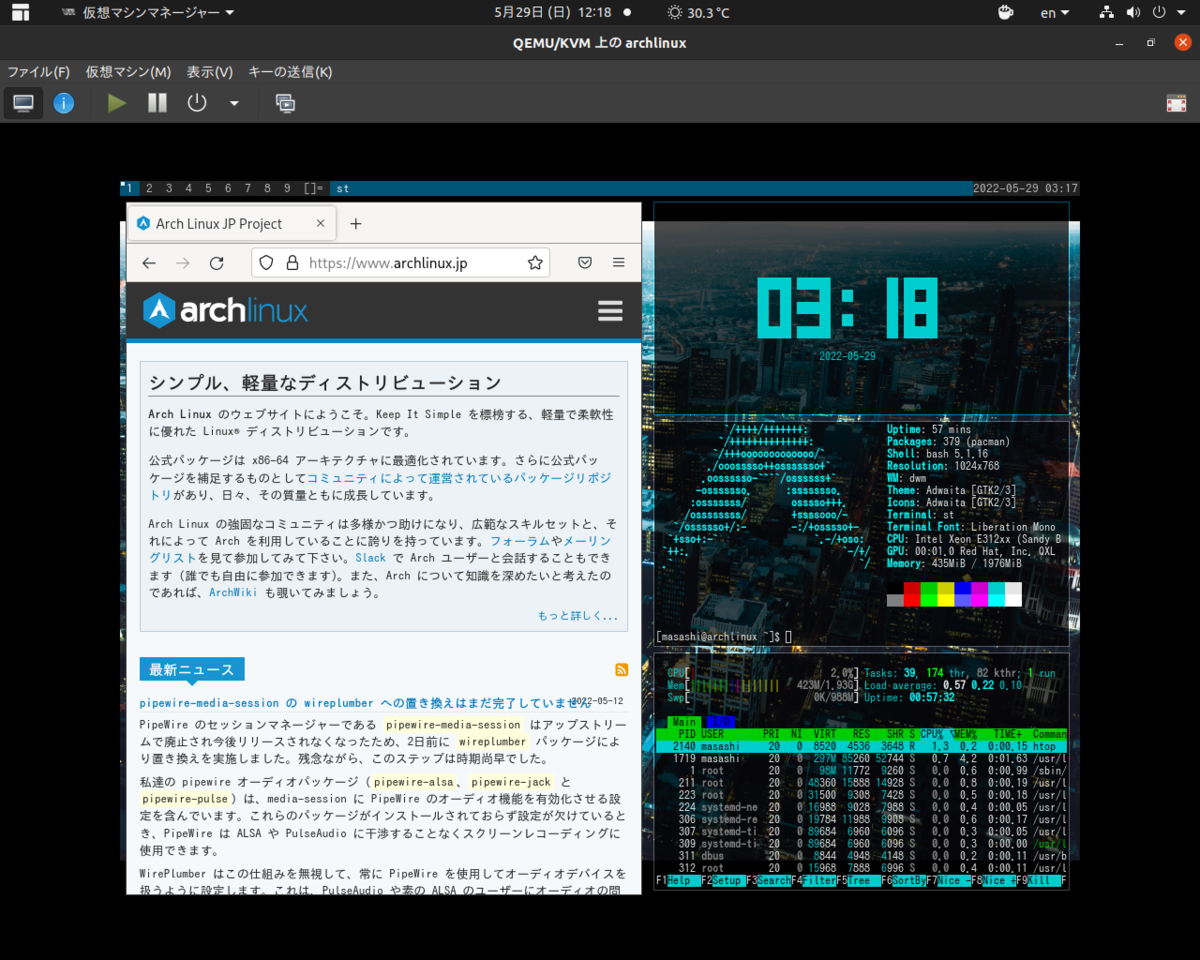This screenshot has height=960, width=1200.
Task: Sort htop by CPU% column
Action: [x=939, y=734]
